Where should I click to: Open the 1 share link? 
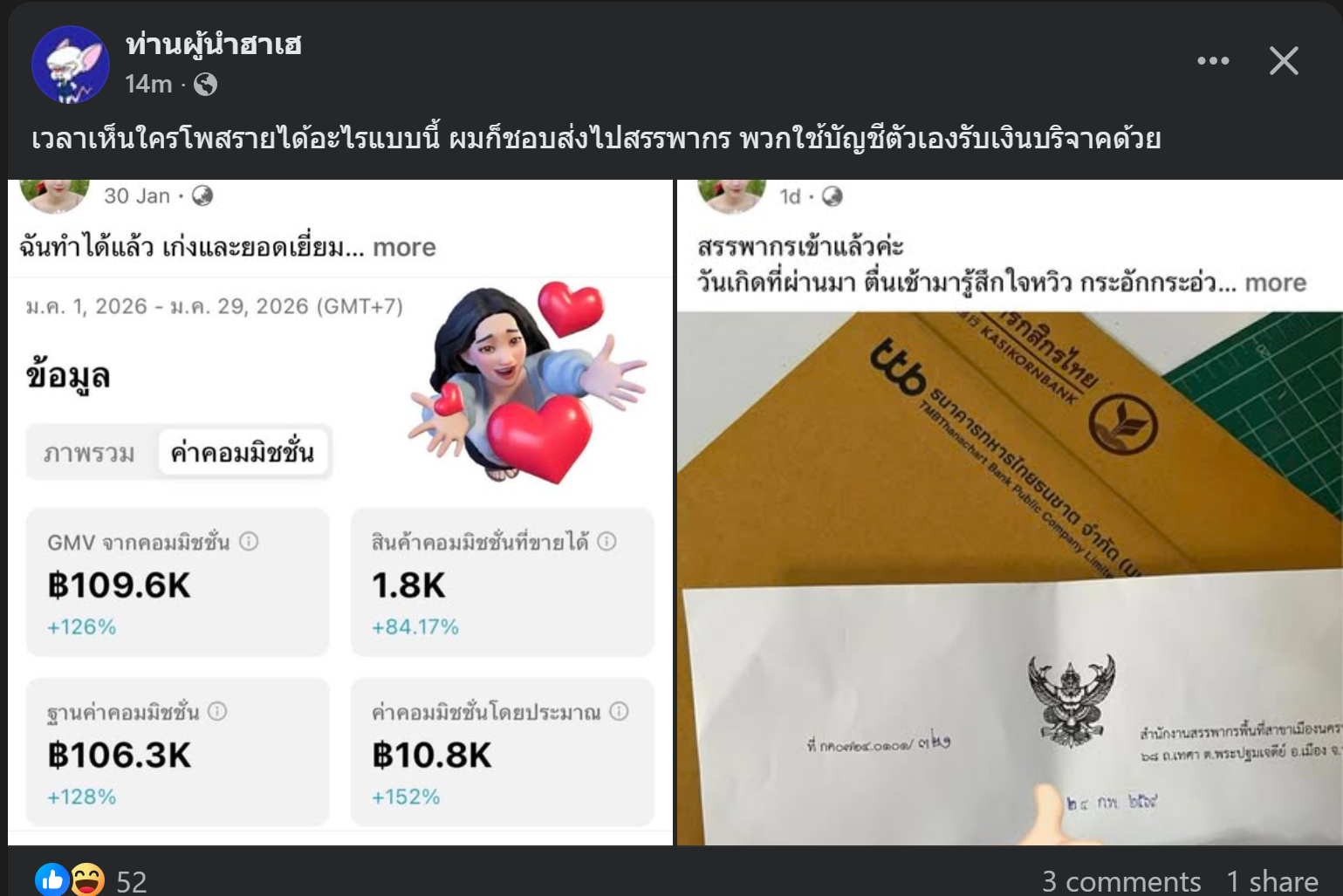1272,881
